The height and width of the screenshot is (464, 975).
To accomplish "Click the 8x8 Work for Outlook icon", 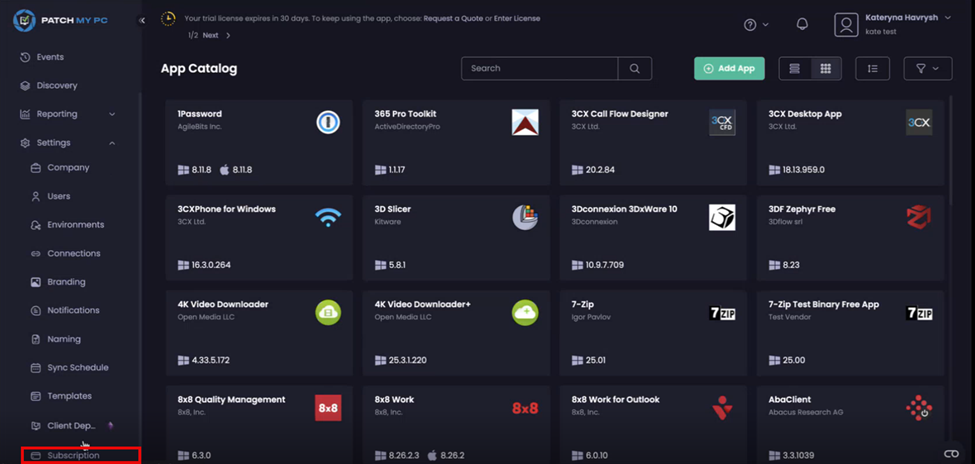I will tap(722, 408).
